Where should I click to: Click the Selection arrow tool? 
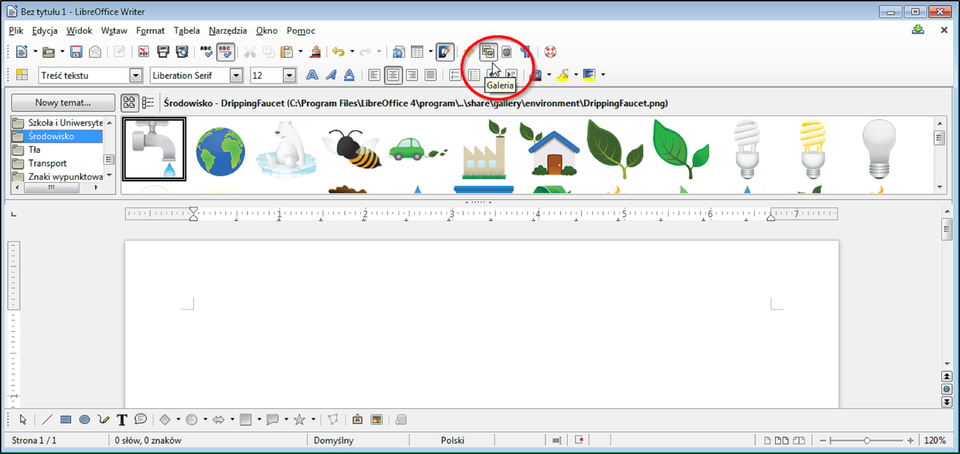[x=23, y=420]
